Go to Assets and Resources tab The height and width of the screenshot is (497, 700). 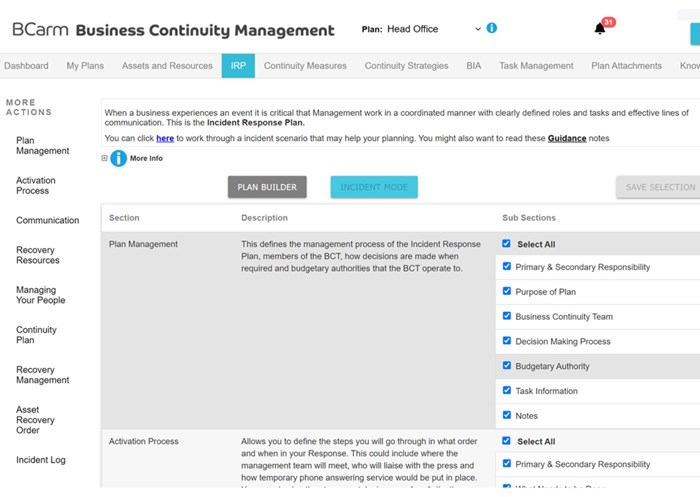tap(167, 66)
